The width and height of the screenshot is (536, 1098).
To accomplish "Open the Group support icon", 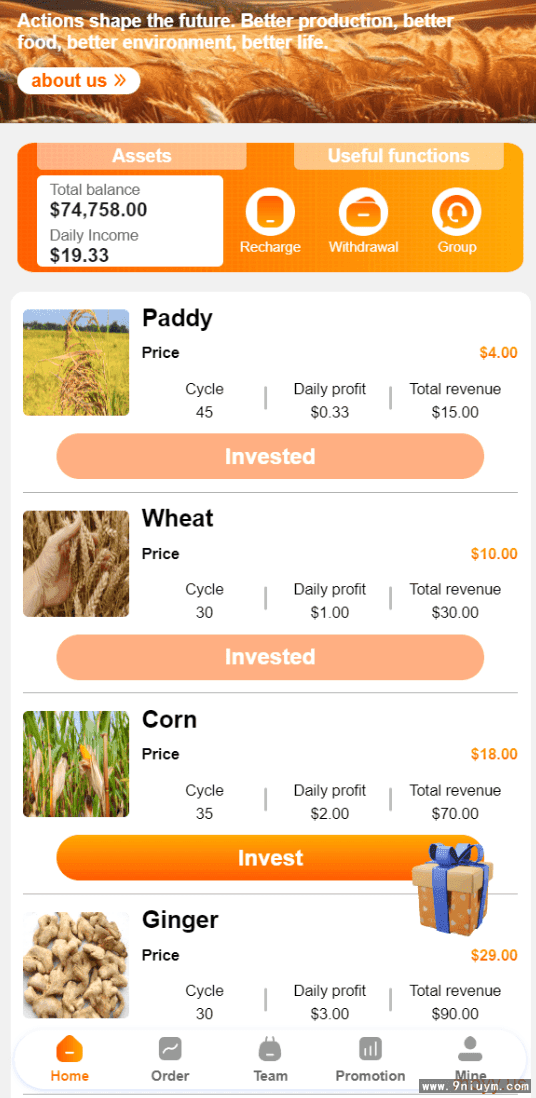I will 457,212.
